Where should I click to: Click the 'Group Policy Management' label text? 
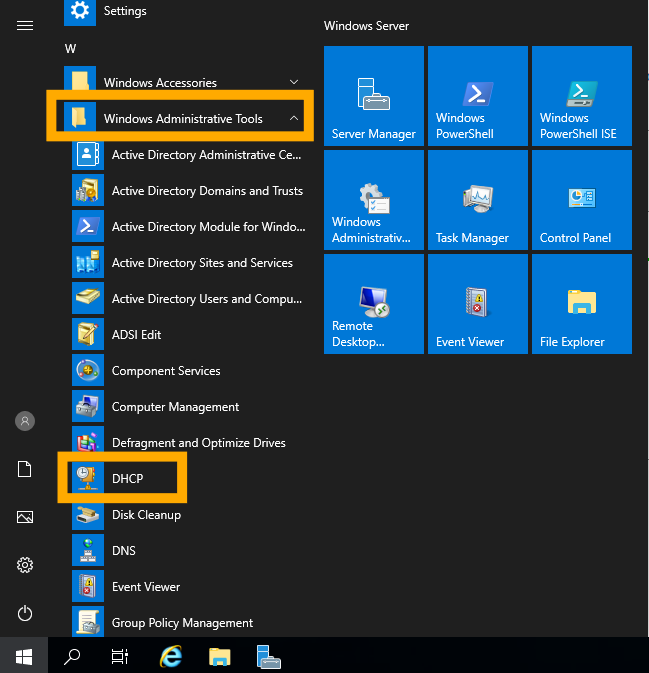tap(182, 623)
